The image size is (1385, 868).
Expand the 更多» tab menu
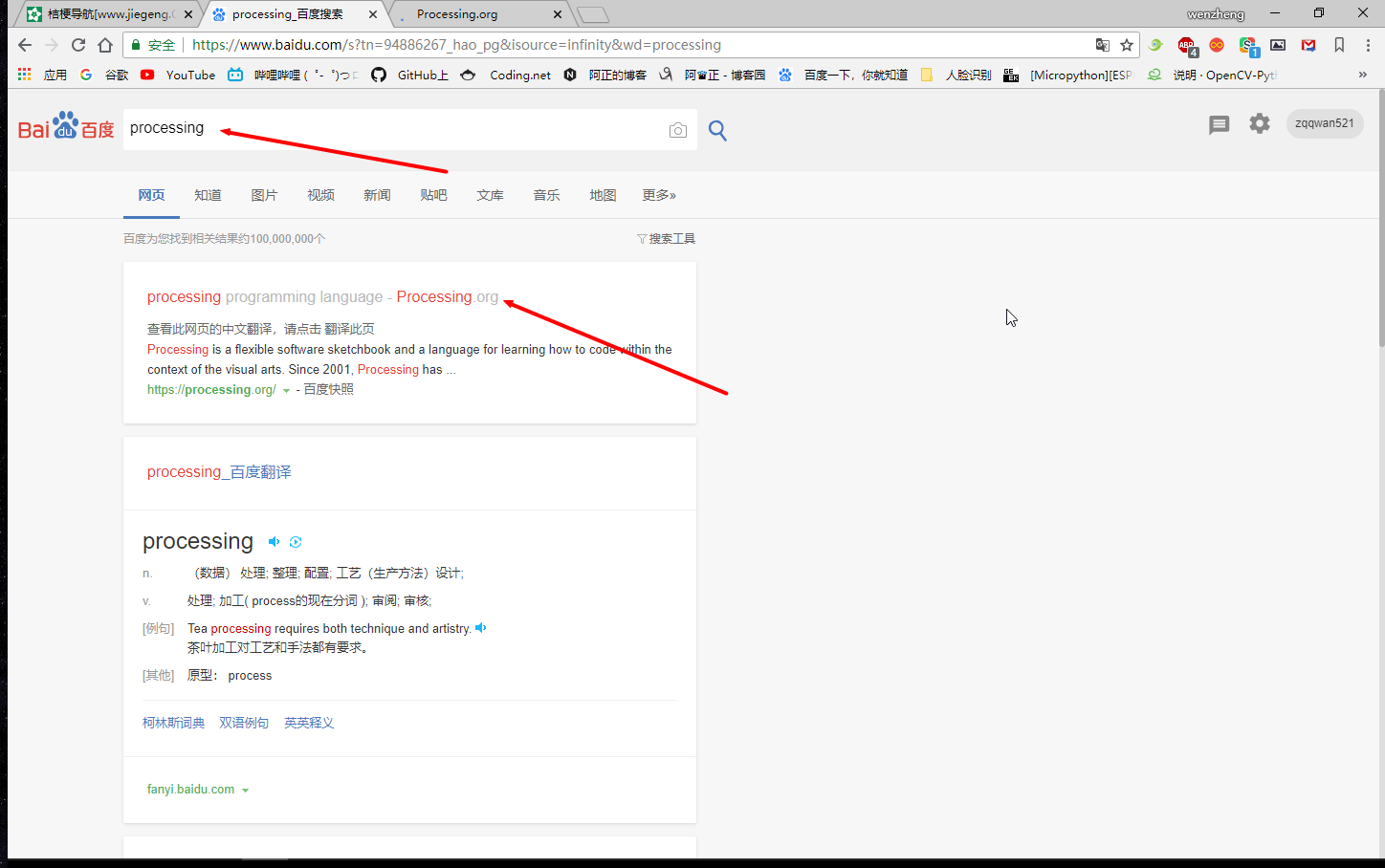tap(659, 195)
